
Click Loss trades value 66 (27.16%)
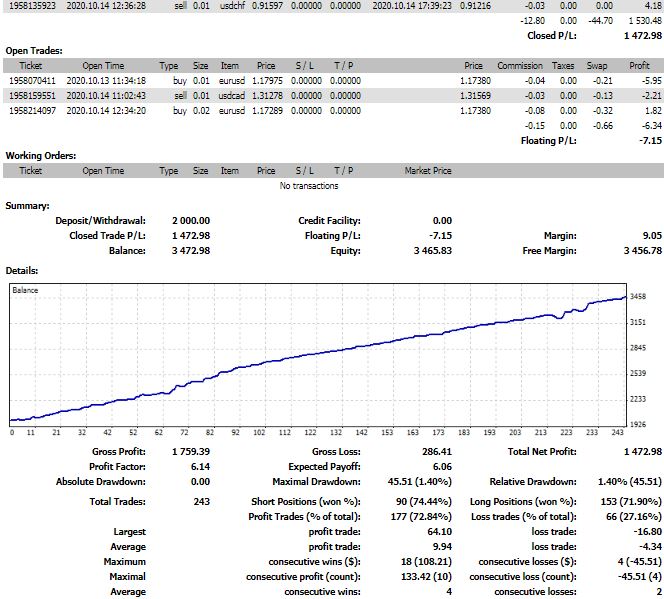pyautogui.click(x=634, y=516)
